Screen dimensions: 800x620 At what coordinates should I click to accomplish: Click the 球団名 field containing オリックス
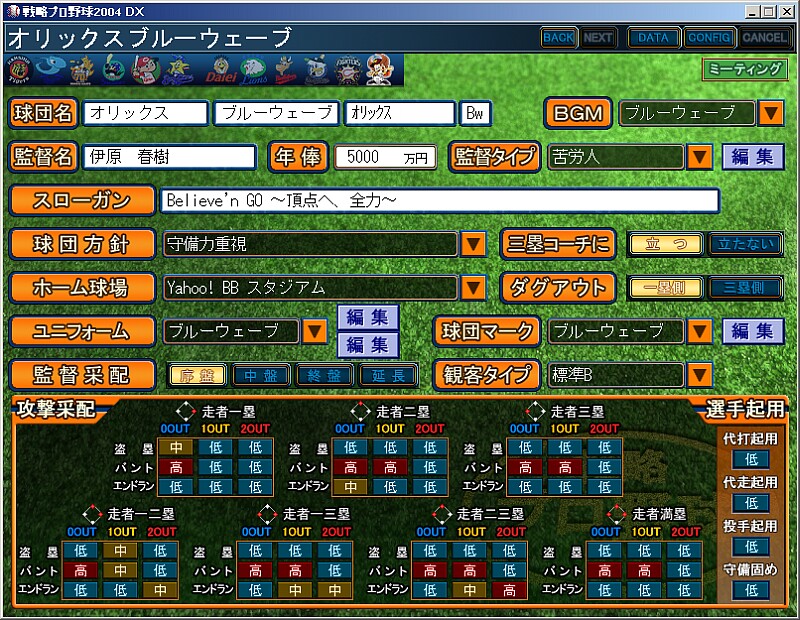pos(145,113)
